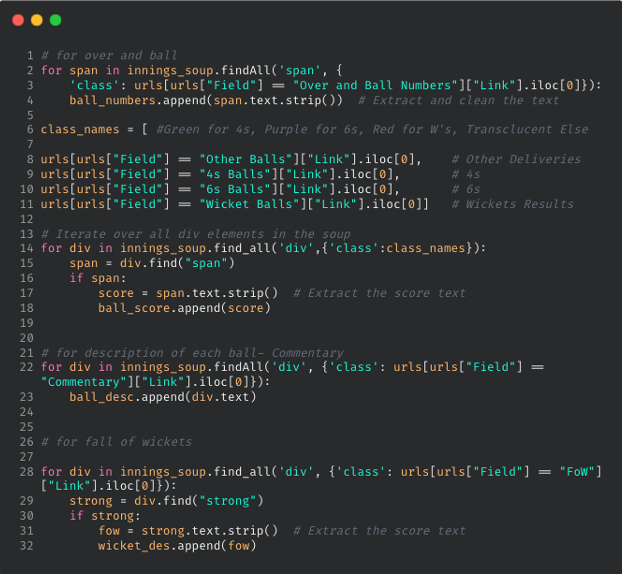Viewport: 622px width, 574px height.
Task: Click the "# Other Deliveries" comment
Action: [x=515, y=160]
